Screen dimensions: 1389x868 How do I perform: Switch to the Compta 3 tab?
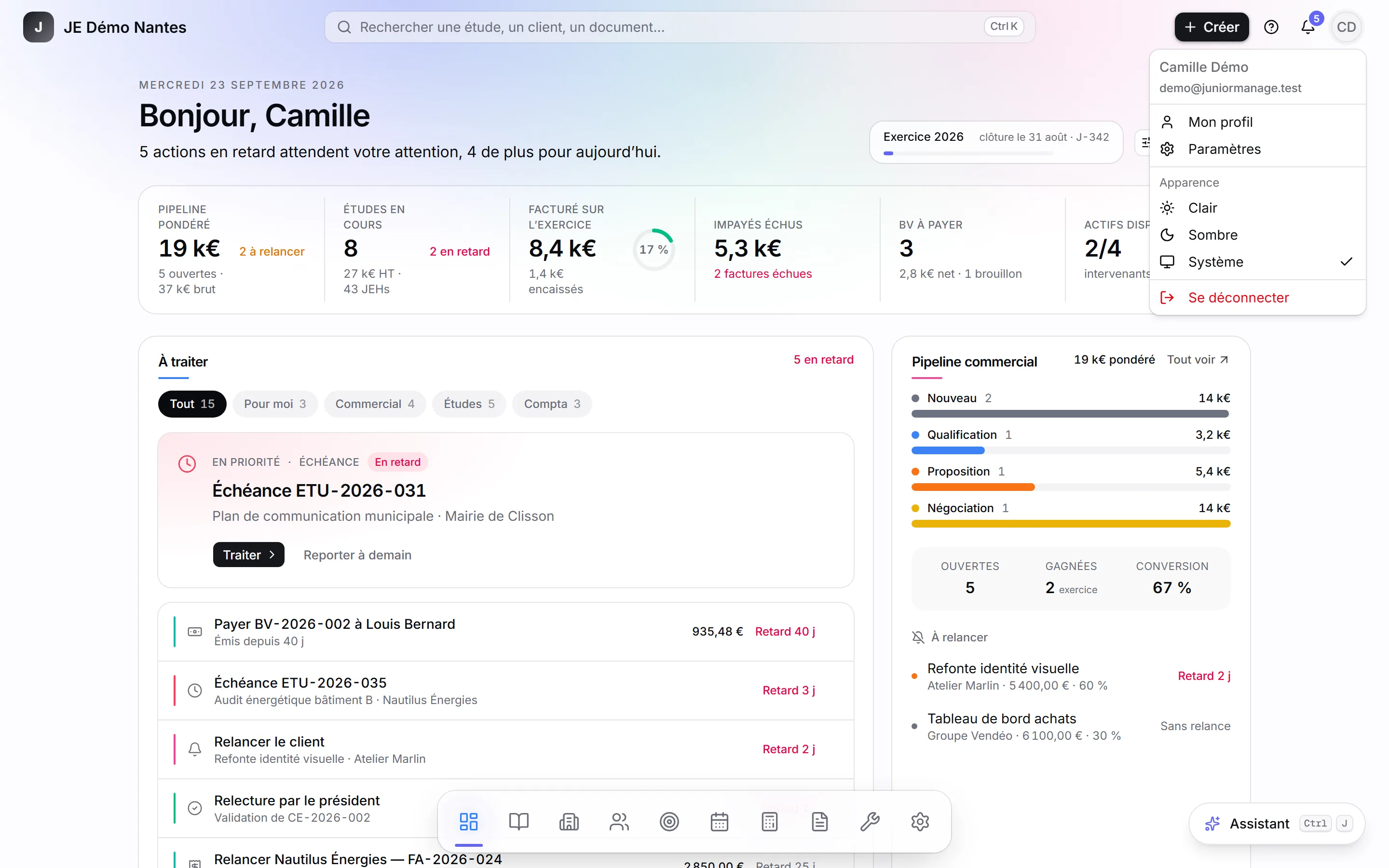tap(552, 404)
